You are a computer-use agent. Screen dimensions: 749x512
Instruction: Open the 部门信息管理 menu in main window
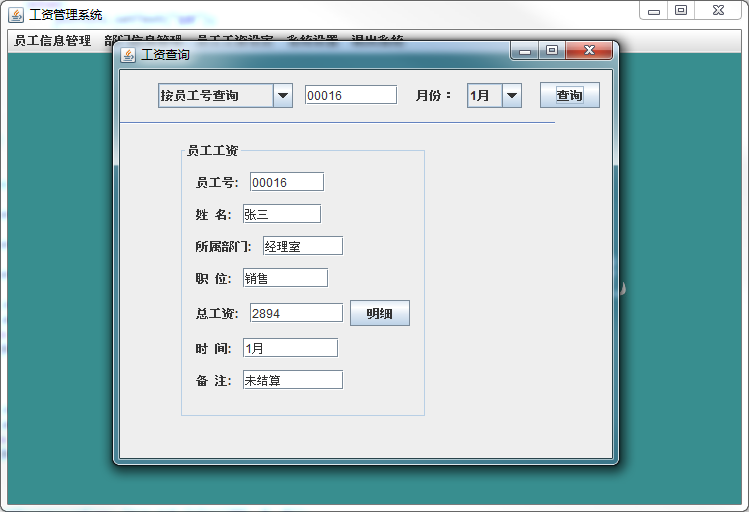[x=143, y=38]
